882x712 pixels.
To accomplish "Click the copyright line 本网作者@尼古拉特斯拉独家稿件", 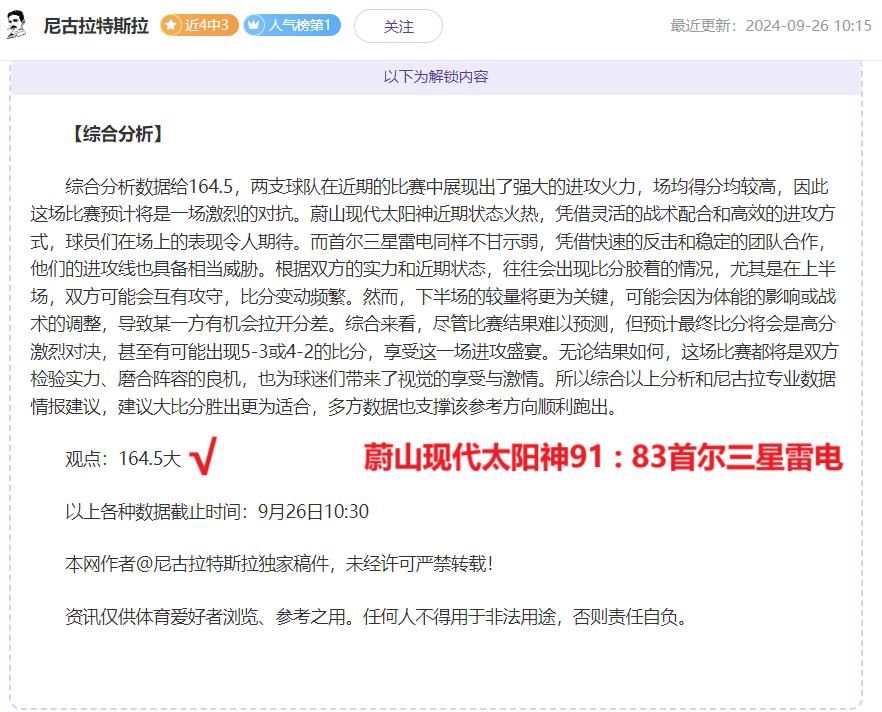I will 279,564.
